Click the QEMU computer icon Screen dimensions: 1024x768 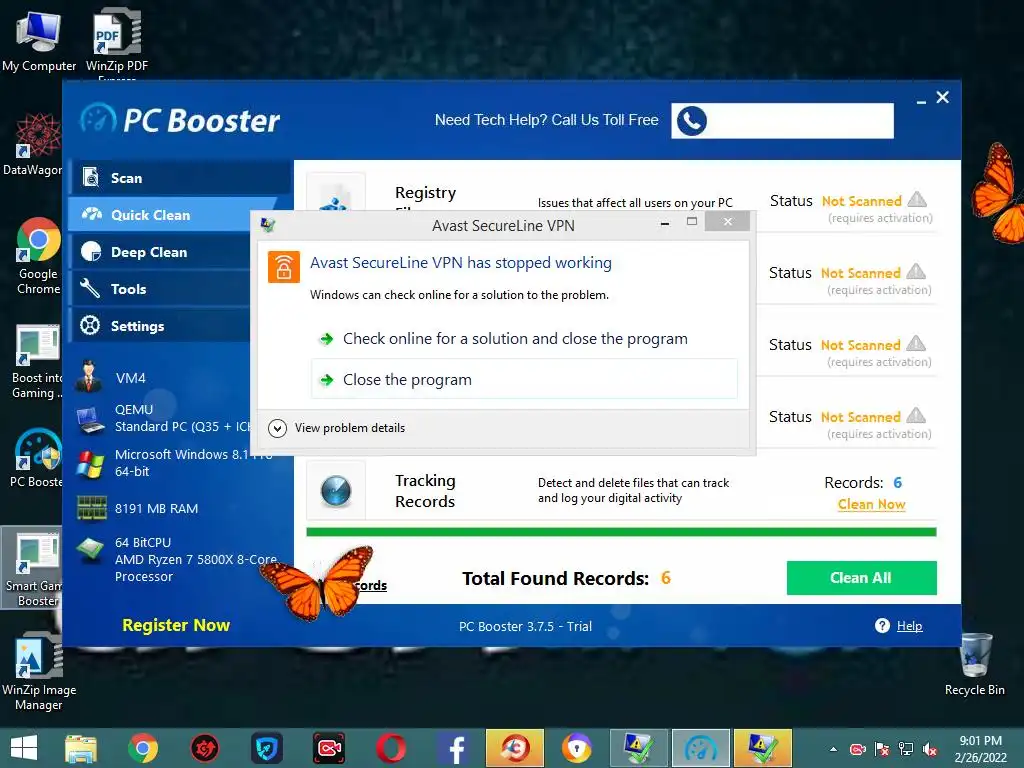[90, 419]
